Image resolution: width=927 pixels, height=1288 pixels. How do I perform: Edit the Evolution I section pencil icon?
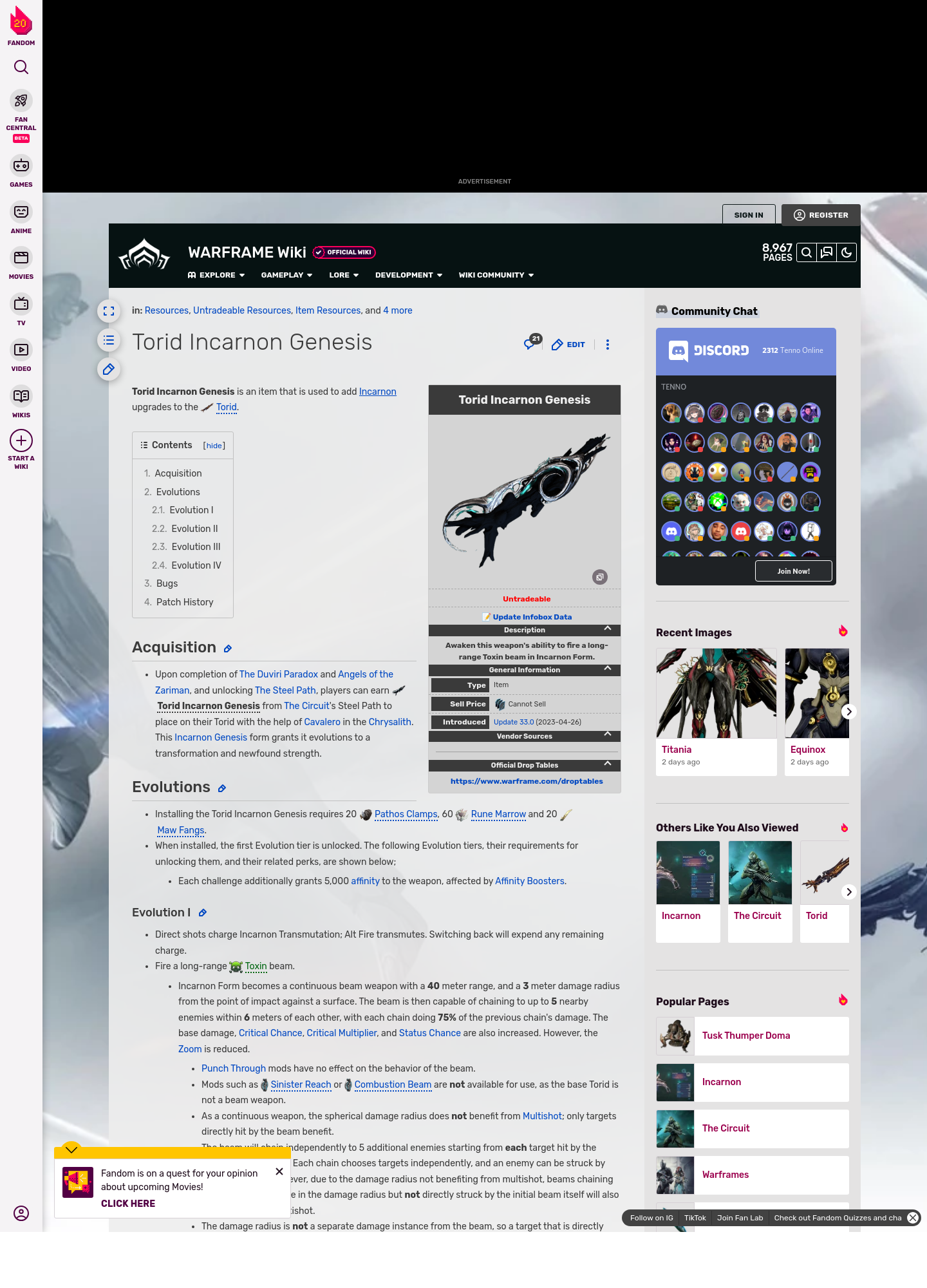(x=203, y=913)
